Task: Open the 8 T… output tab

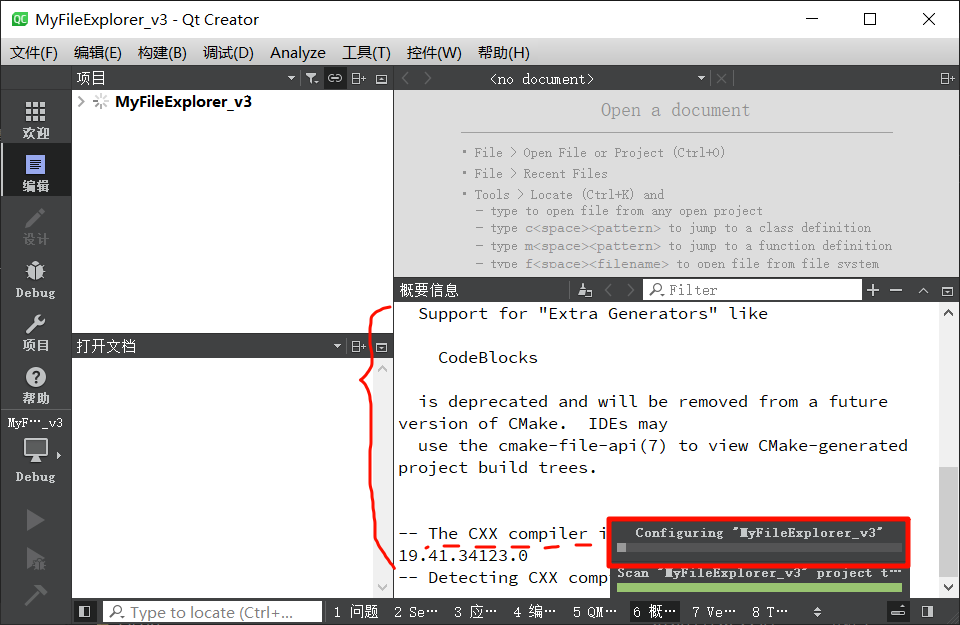Action: [770, 612]
